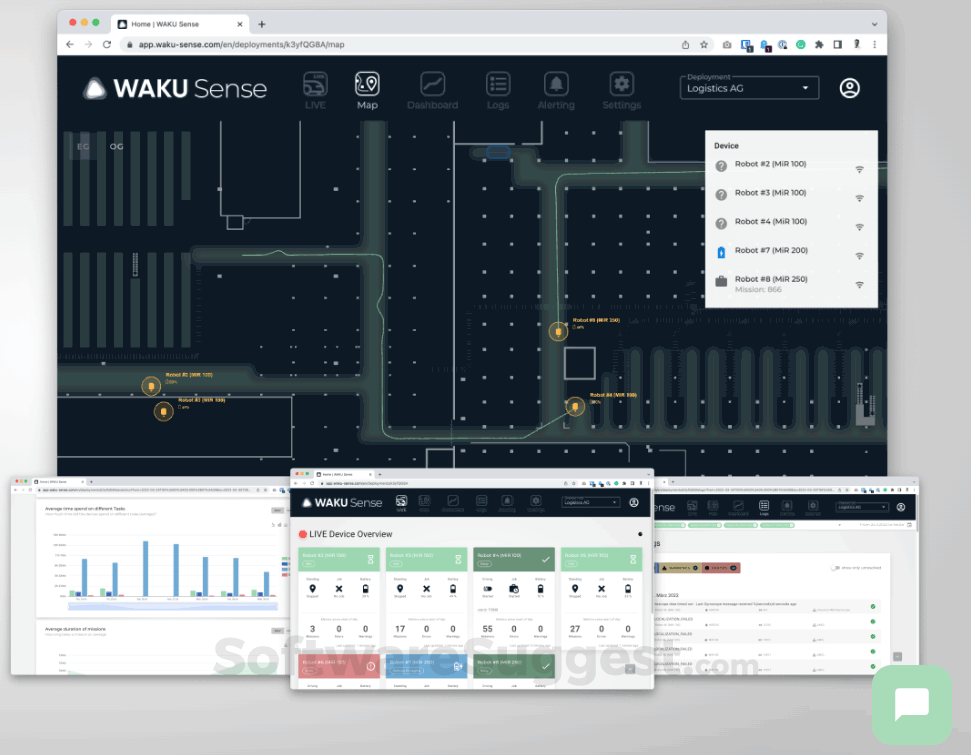
Task: Select the WARNINGS filter chip in Logs
Action: click(x=679, y=568)
